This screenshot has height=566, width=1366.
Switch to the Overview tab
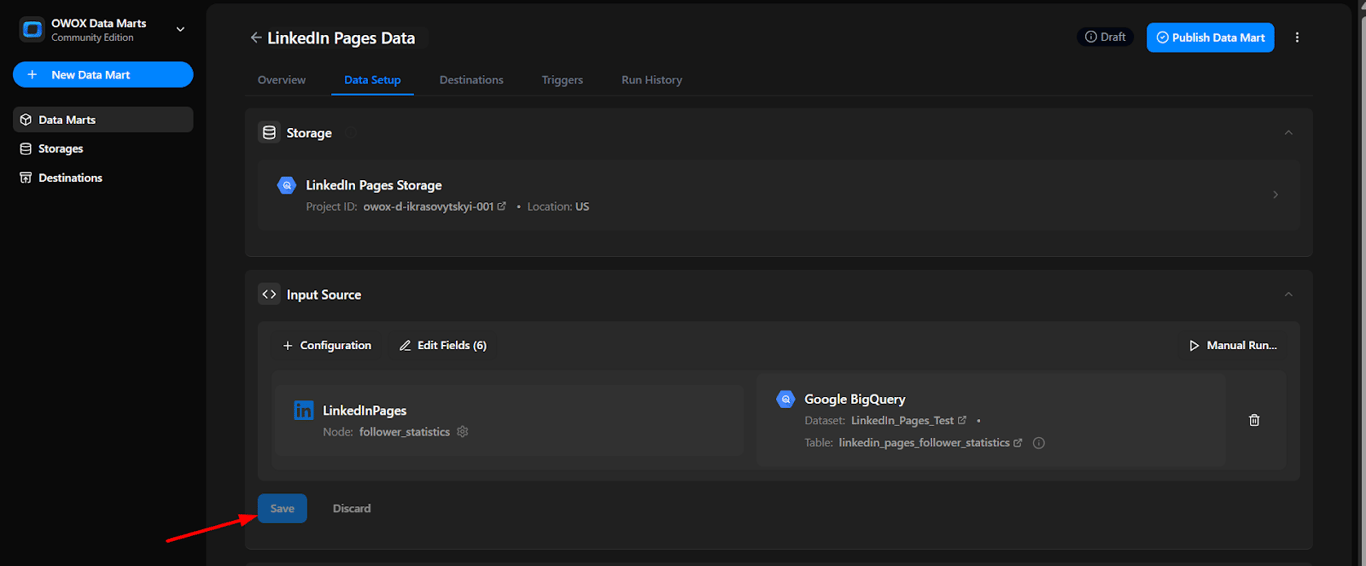coord(282,80)
